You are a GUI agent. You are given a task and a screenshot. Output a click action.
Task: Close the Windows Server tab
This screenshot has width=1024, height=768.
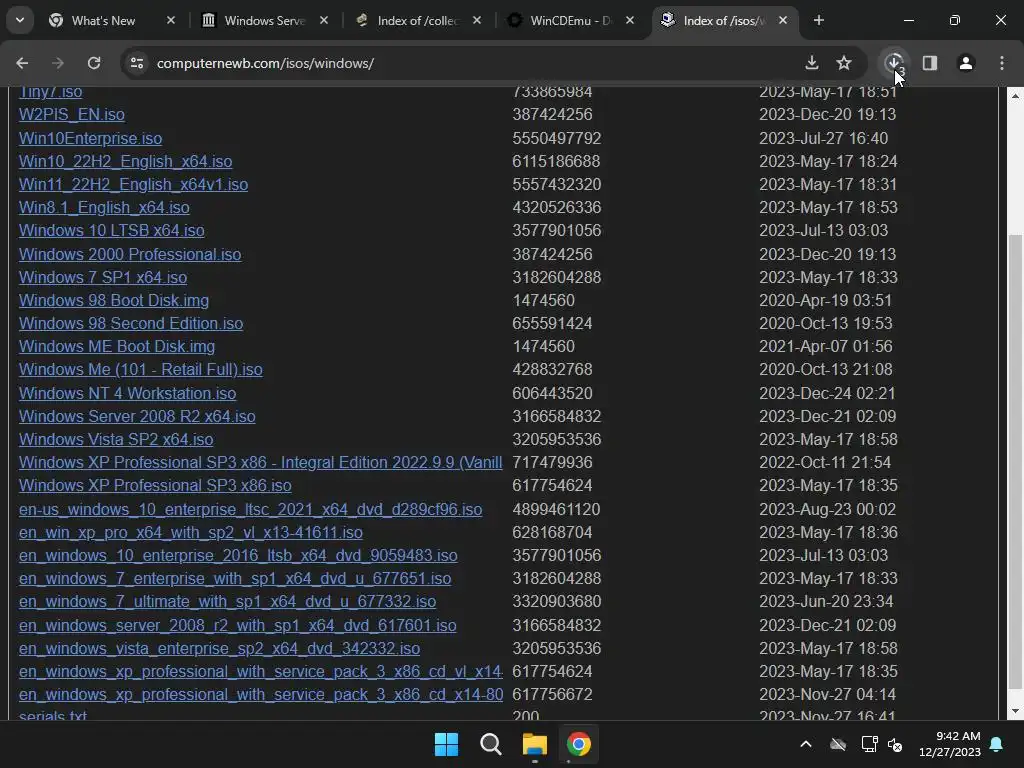pos(324,20)
